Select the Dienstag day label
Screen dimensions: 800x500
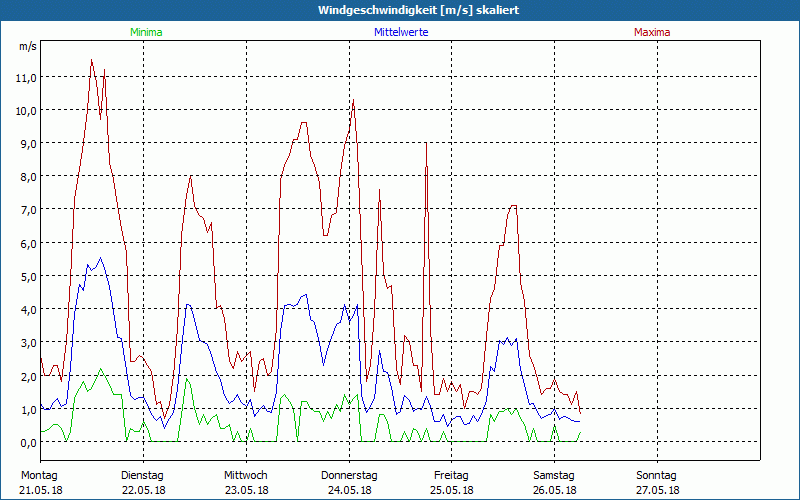(x=143, y=475)
